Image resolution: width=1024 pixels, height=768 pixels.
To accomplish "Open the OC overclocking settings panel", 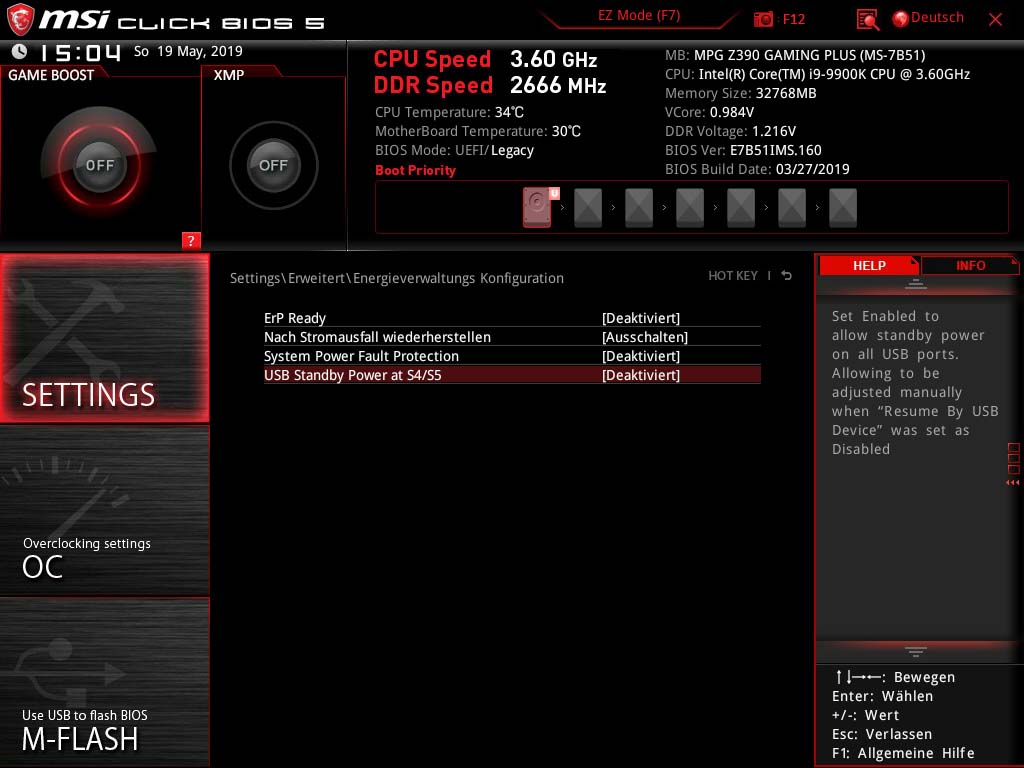I will 104,511.
